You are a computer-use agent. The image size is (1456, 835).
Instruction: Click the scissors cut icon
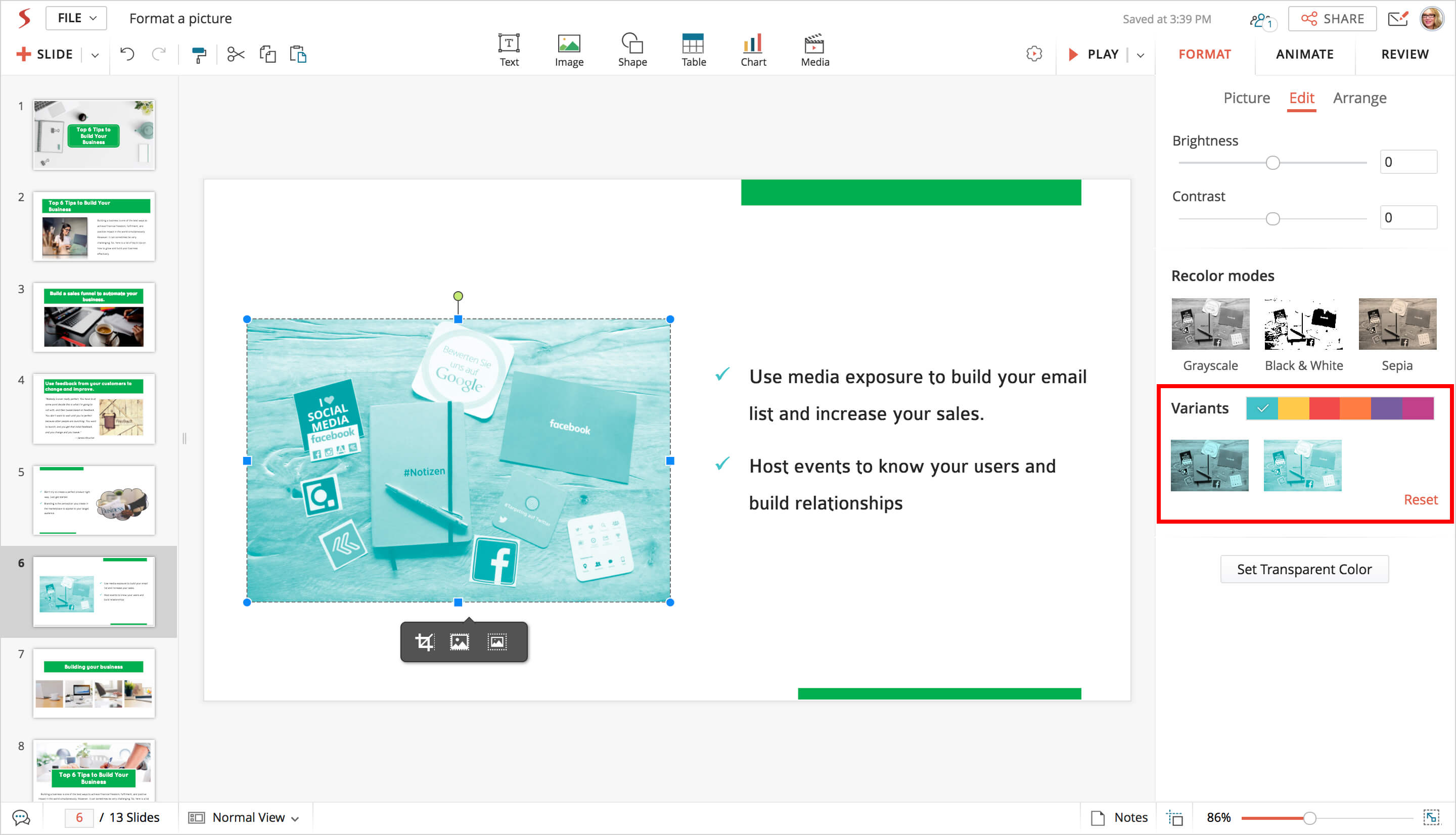click(236, 55)
